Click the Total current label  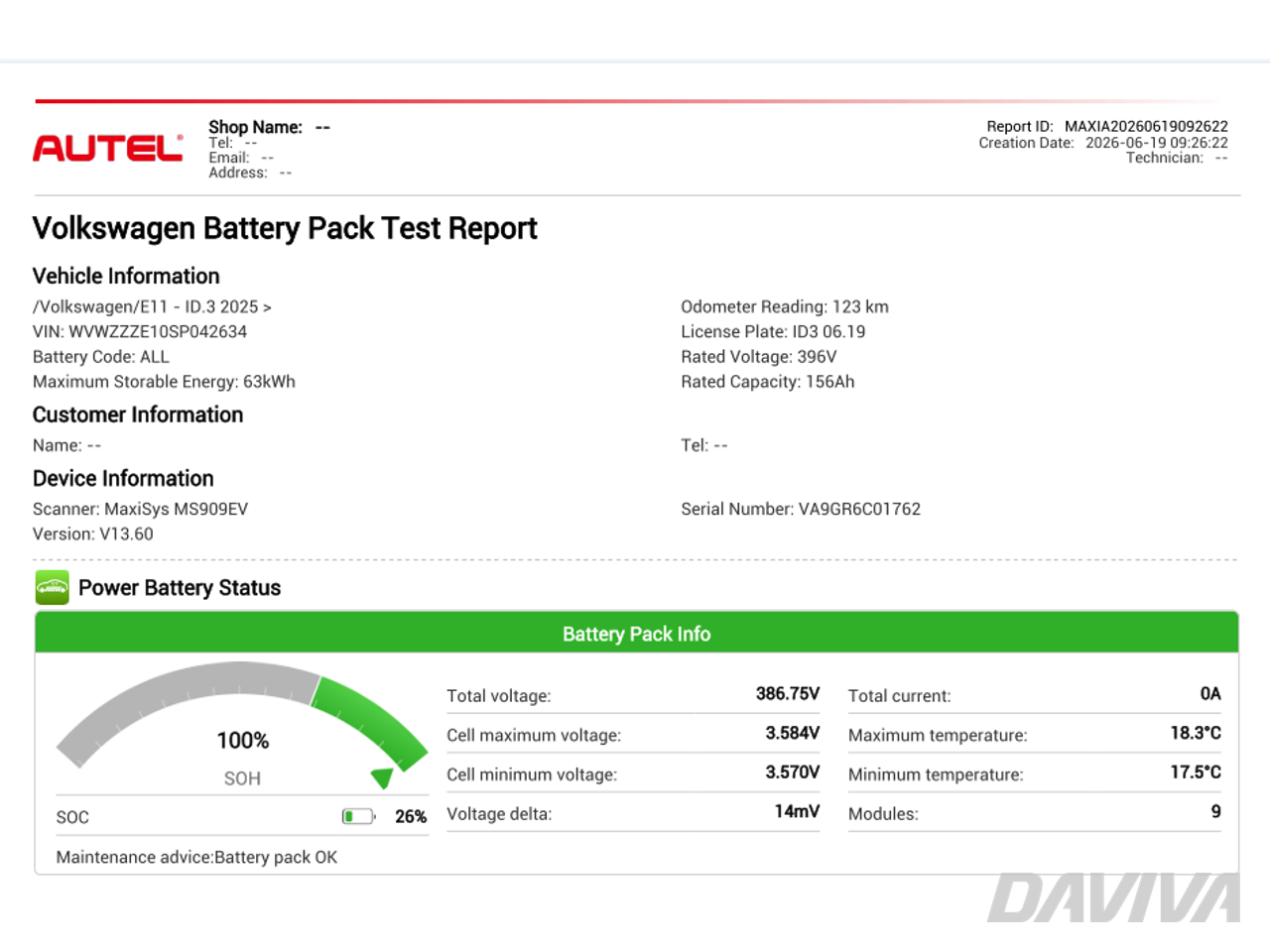[900, 696]
